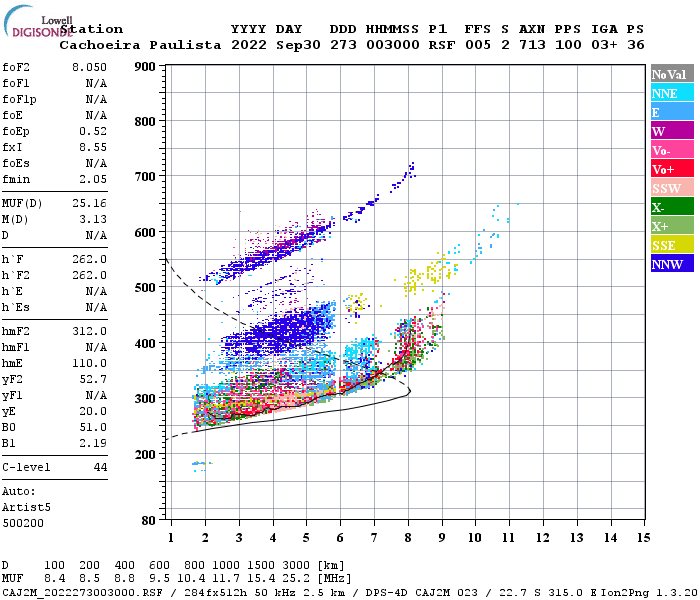This screenshot has width=700, height=600.
Task: Click the 500200 code under Artist5
Action: pyautogui.click(x=23, y=523)
